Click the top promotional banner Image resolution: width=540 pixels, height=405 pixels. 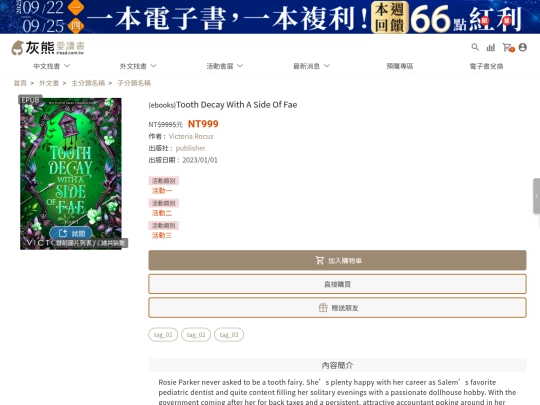tap(270, 17)
